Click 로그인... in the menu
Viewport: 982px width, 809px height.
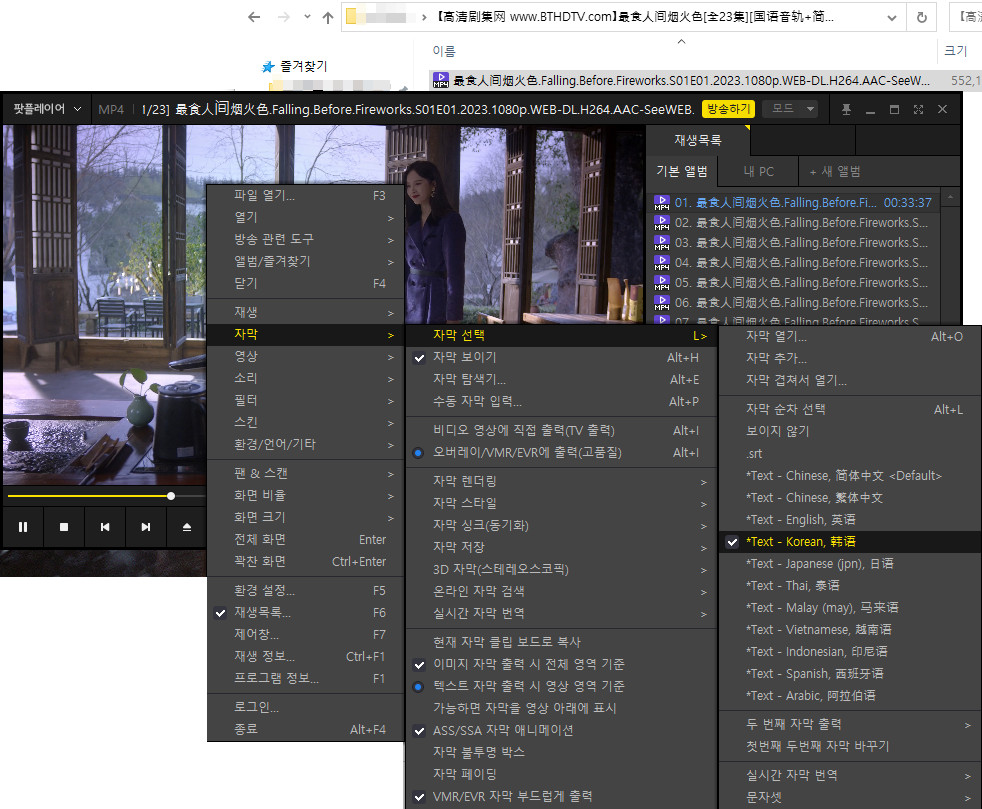click(x=305, y=708)
